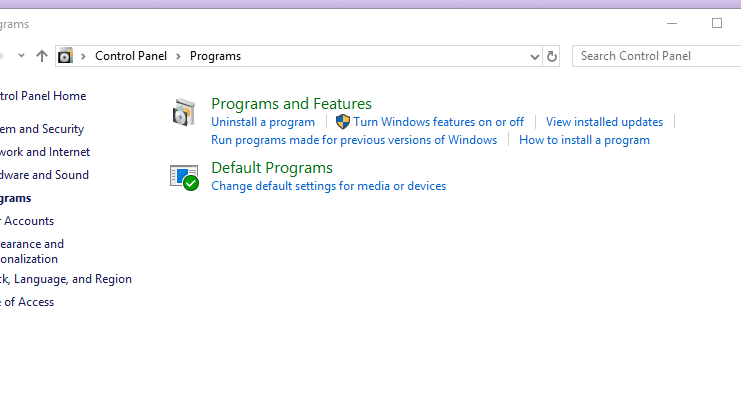Click the shield icon next to Windows features
The height and width of the screenshot is (400, 741).
pos(343,122)
